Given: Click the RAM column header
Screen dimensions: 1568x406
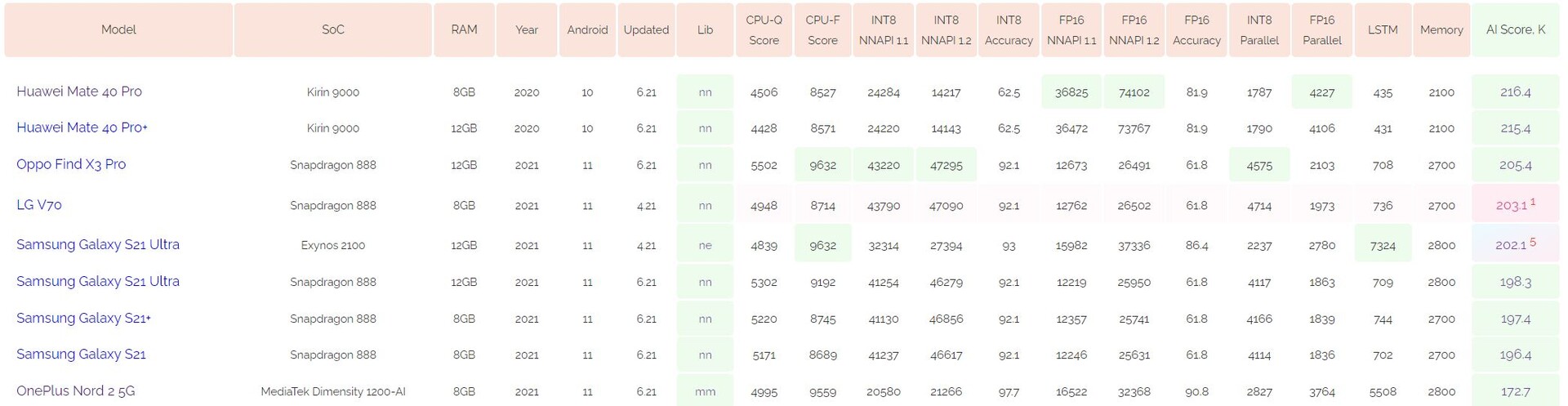Looking at the screenshot, I should pyautogui.click(x=464, y=30).
